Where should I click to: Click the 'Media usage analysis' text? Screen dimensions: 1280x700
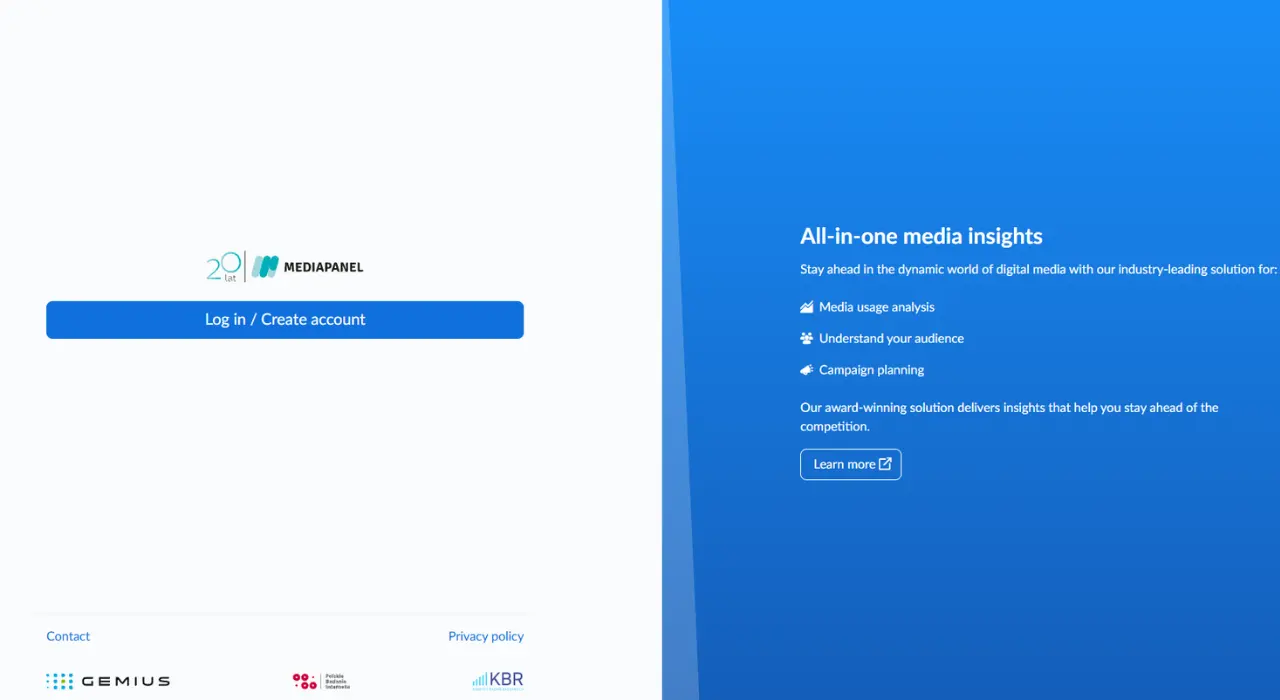tap(877, 307)
